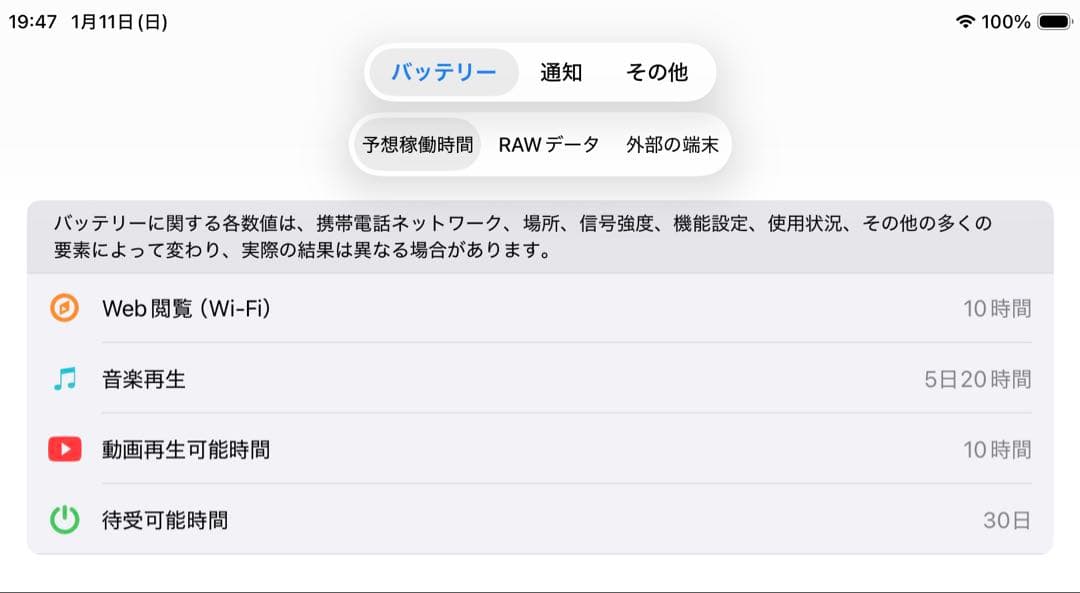
Task: Select the バッテリー tab
Action: pos(443,71)
